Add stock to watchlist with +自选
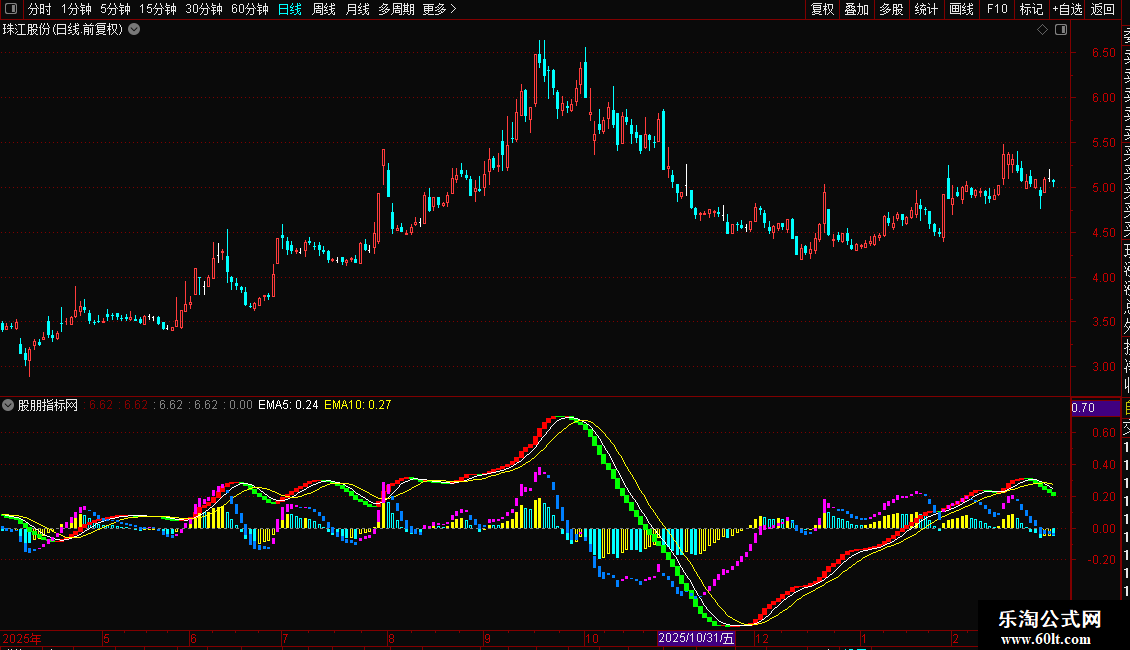 click(x=1067, y=9)
